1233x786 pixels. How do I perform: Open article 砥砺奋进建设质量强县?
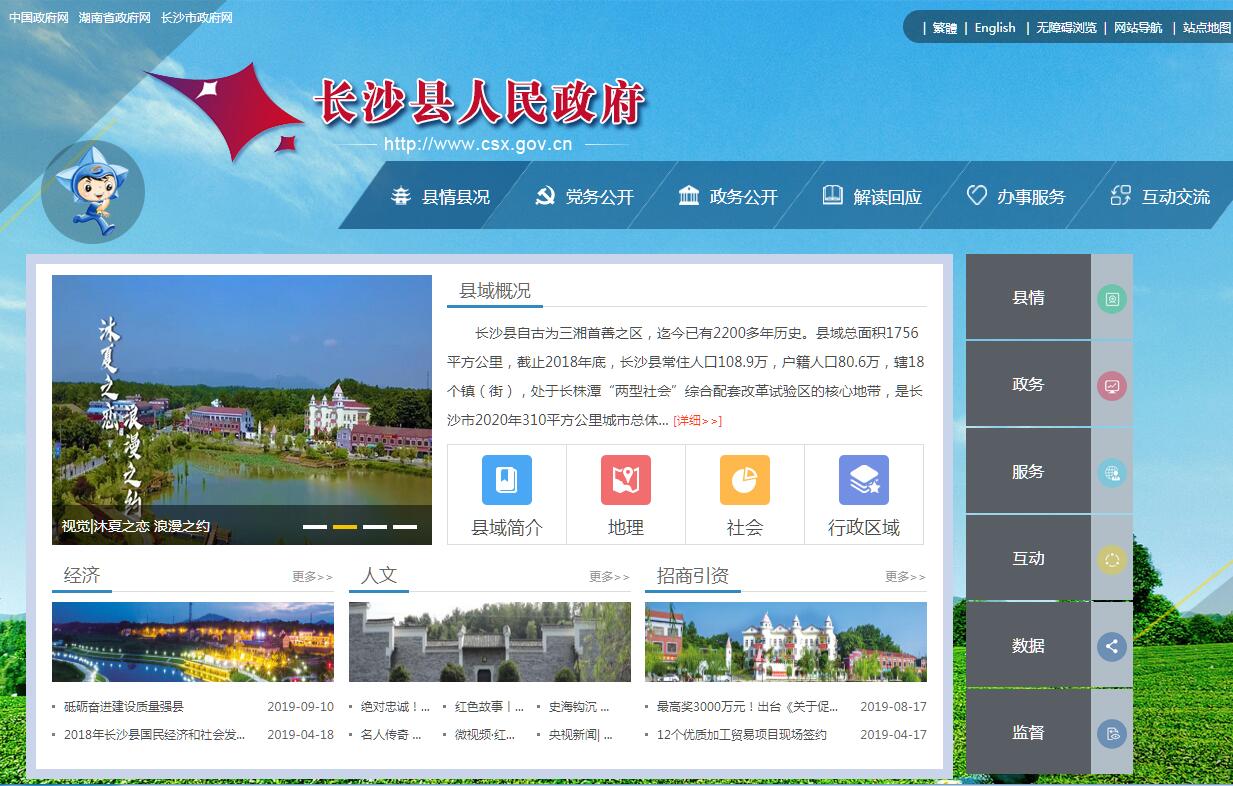[124, 707]
